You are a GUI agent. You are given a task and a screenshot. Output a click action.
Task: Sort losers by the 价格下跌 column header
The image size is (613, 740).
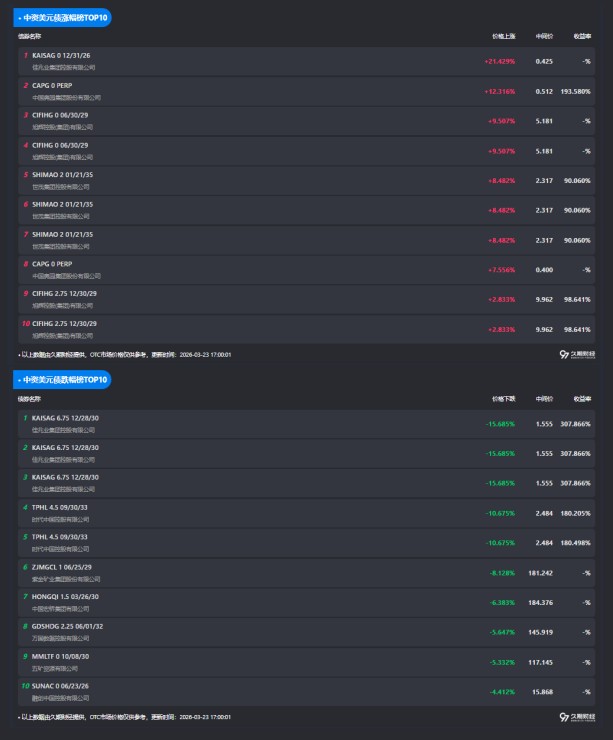tap(503, 398)
